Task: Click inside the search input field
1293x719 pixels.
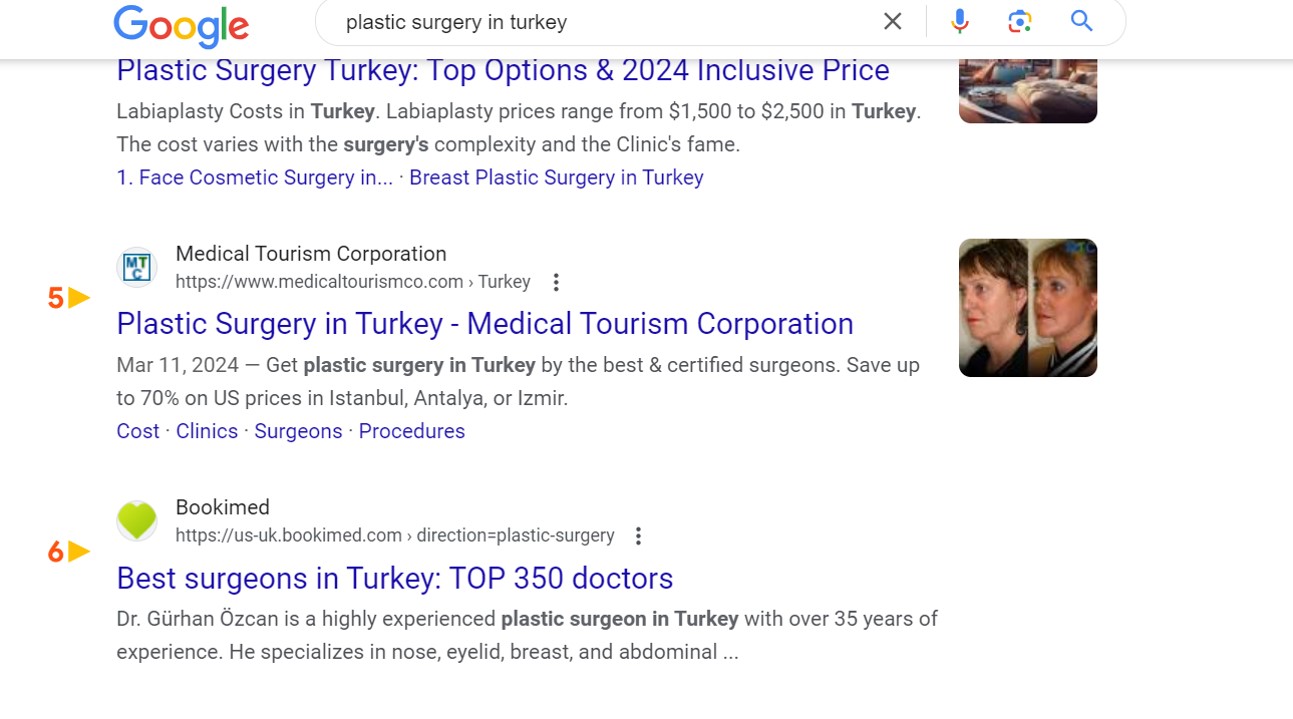Action: tap(560, 21)
